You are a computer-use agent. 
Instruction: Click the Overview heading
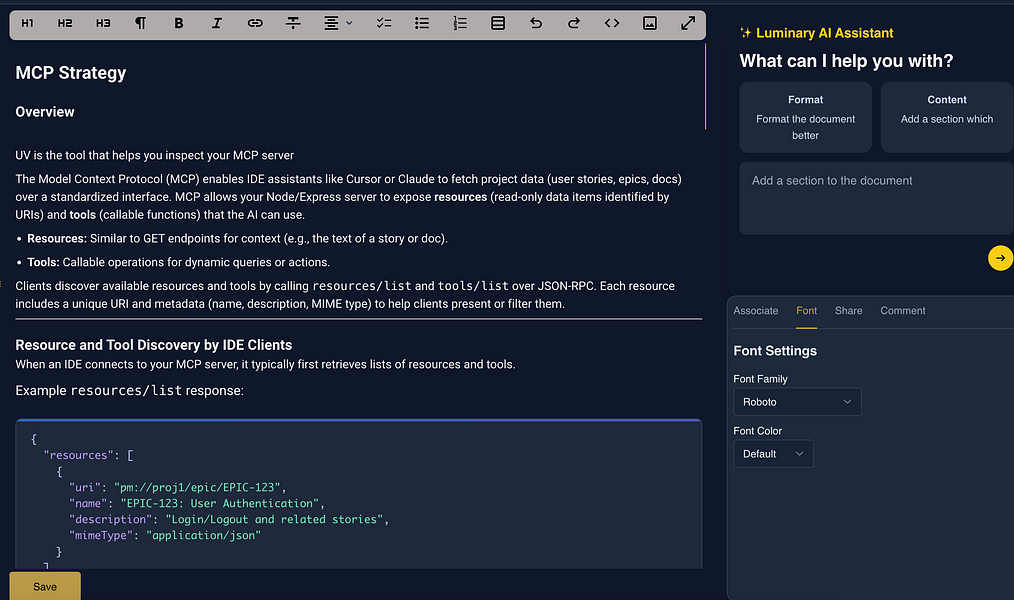click(45, 112)
